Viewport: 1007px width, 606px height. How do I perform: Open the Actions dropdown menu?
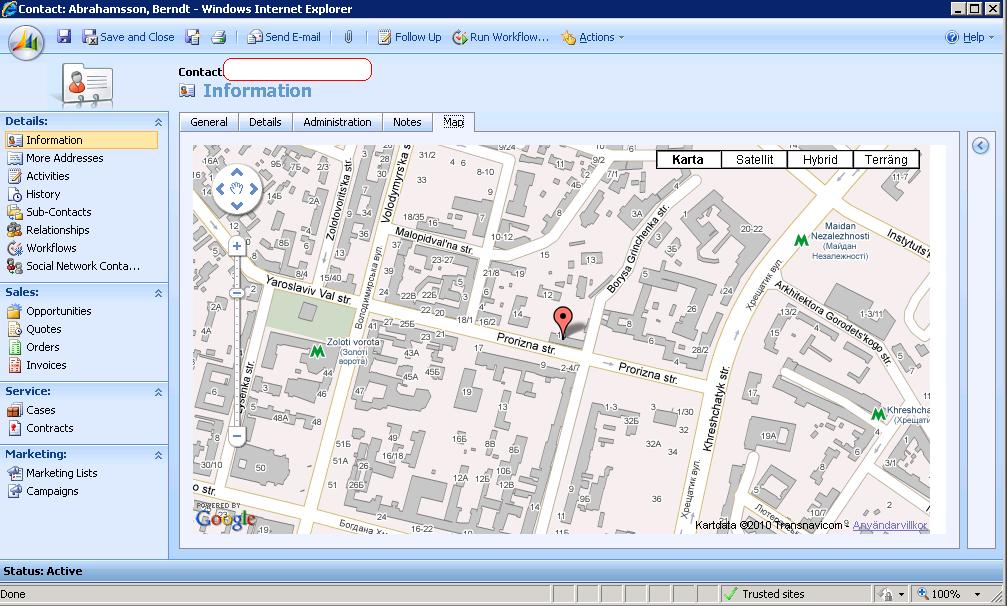coord(592,37)
